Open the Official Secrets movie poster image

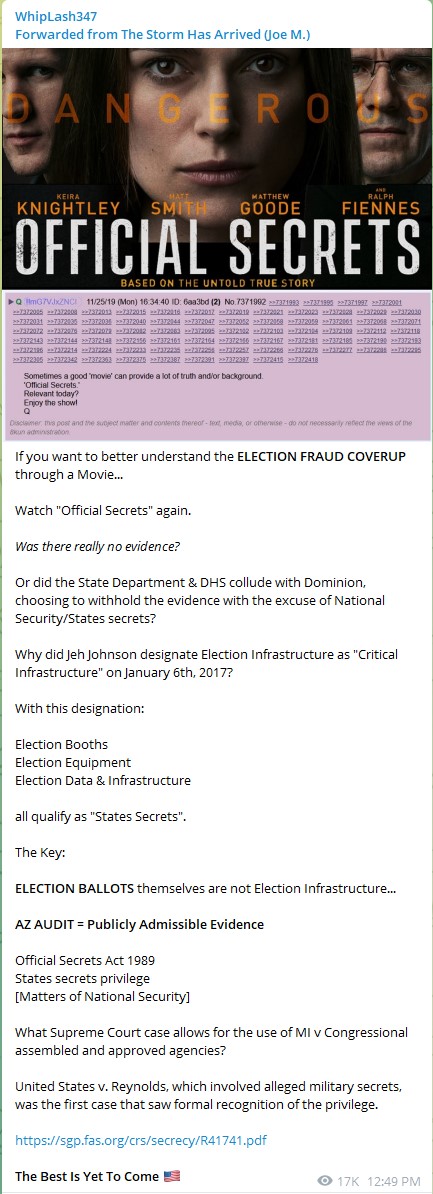pyautogui.click(x=216, y=168)
